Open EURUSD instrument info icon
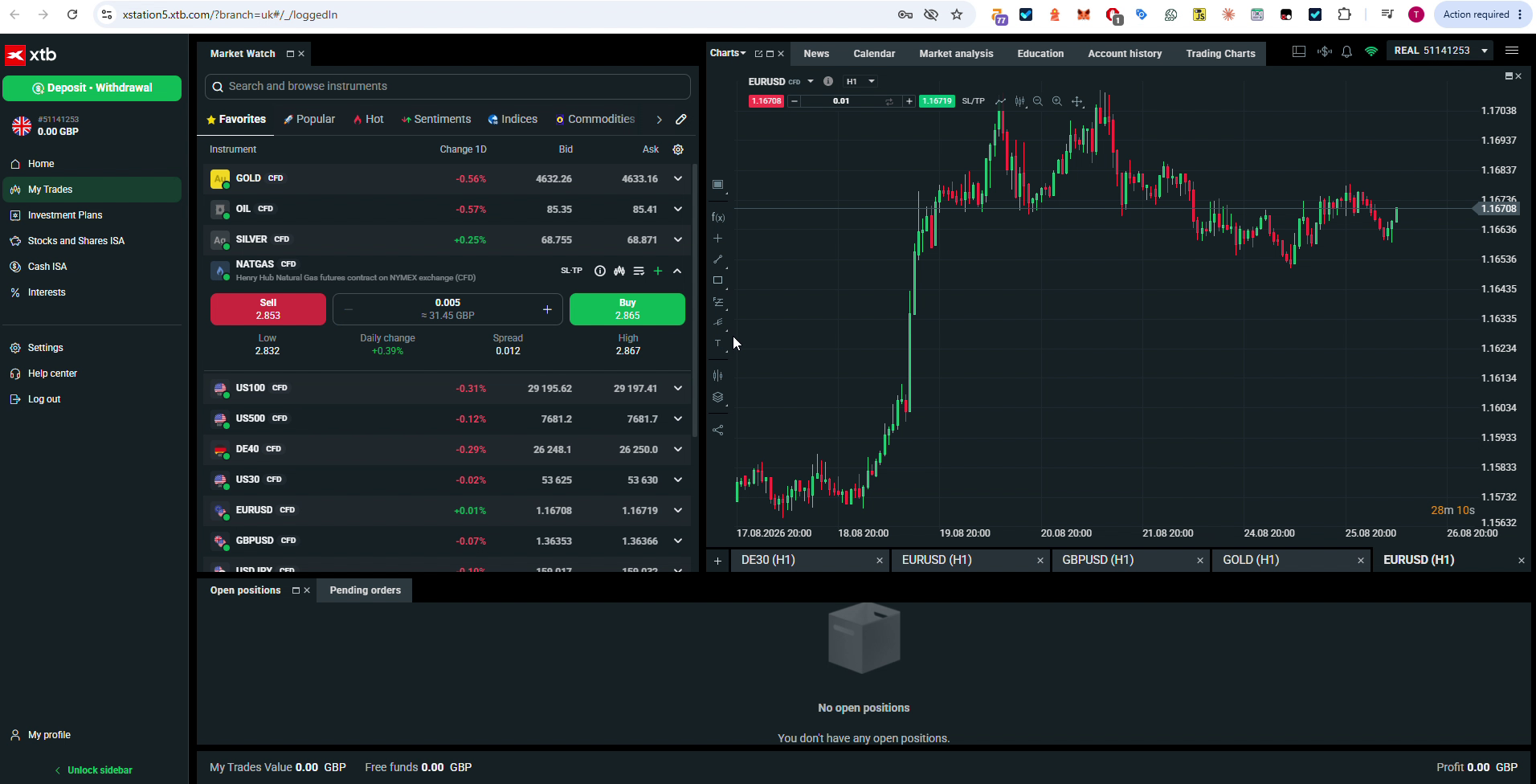This screenshot has height=784, width=1536. pyautogui.click(x=828, y=81)
